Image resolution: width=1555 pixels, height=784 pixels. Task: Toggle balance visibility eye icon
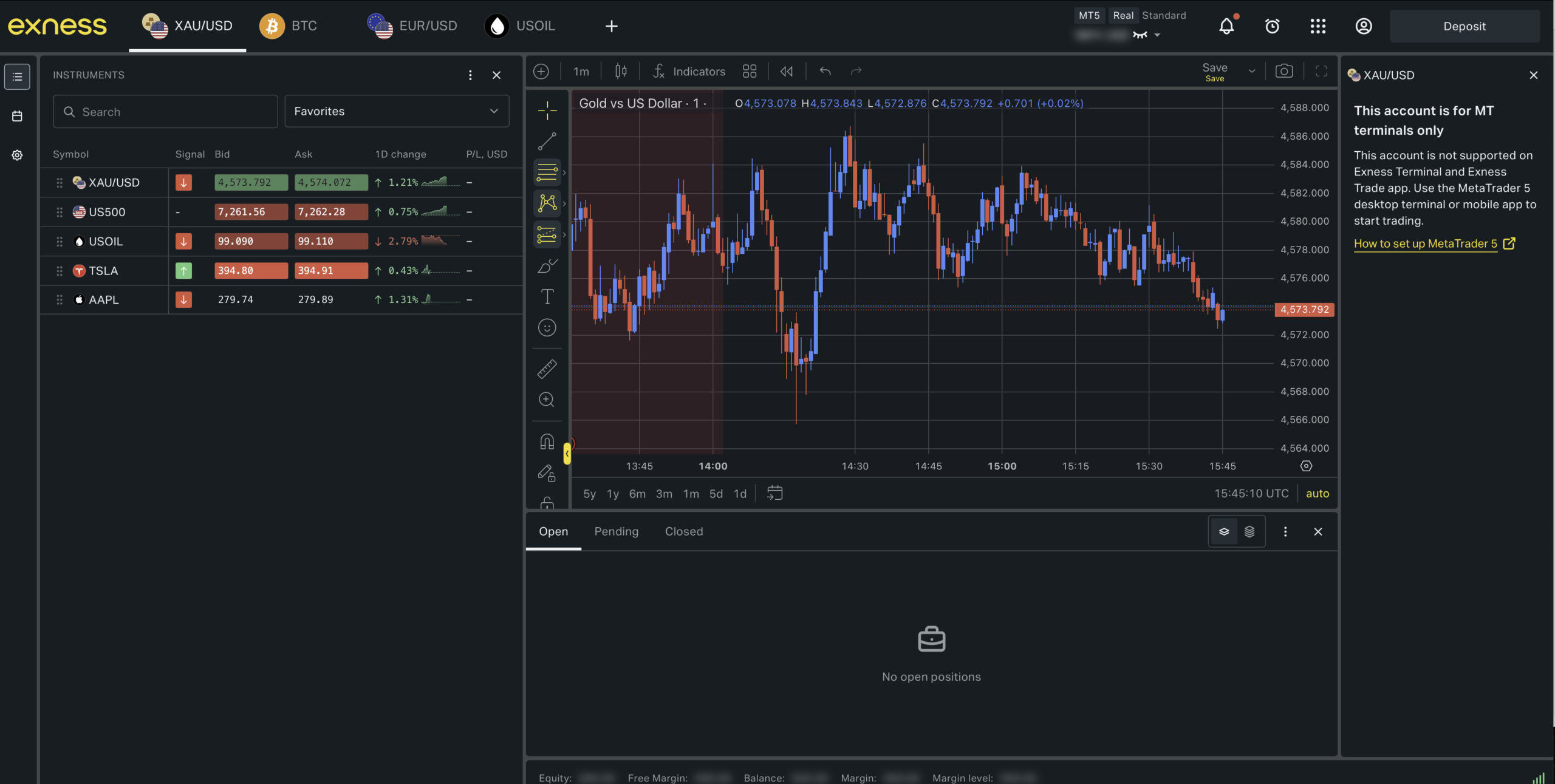(x=1140, y=35)
